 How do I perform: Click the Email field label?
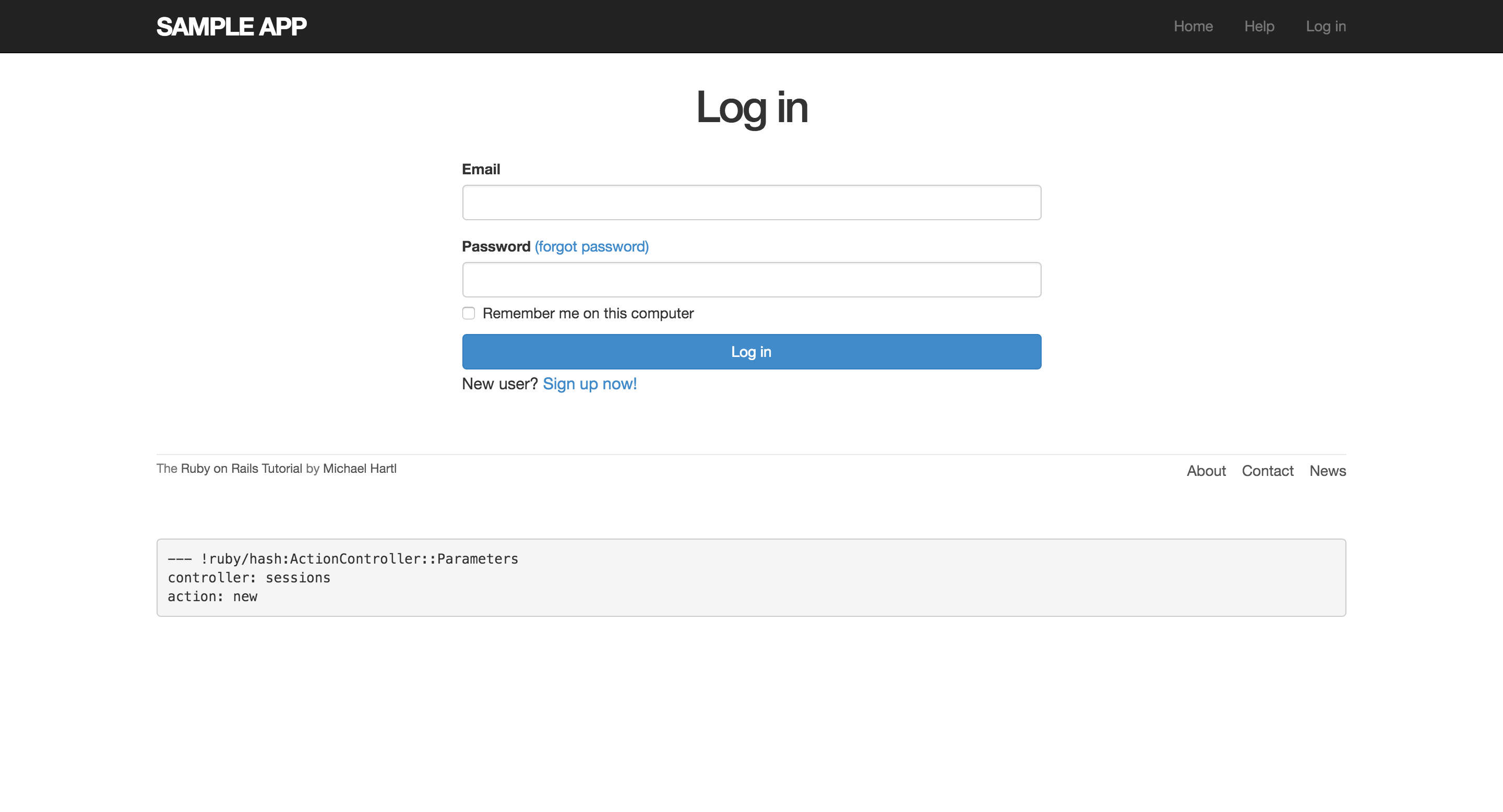point(481,169)
